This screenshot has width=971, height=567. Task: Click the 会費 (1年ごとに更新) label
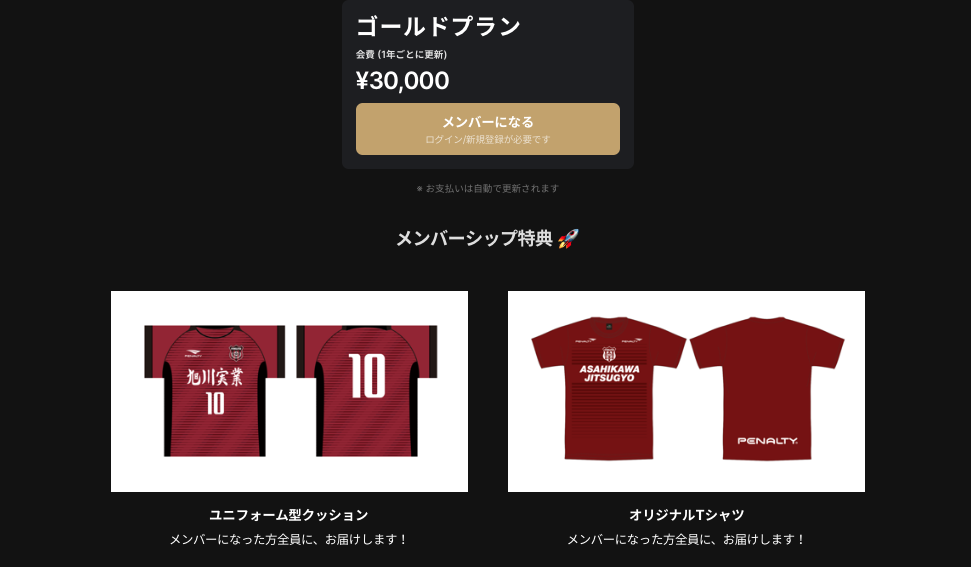[x=401, y=54]
